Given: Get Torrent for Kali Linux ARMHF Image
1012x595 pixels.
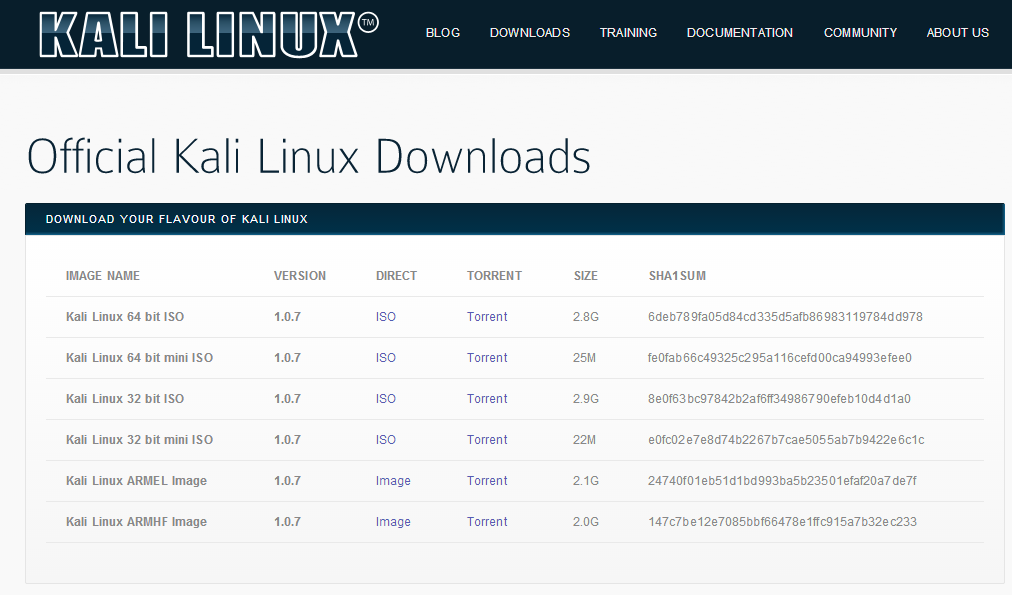Looking at the screenshot, I should [487, 521].
